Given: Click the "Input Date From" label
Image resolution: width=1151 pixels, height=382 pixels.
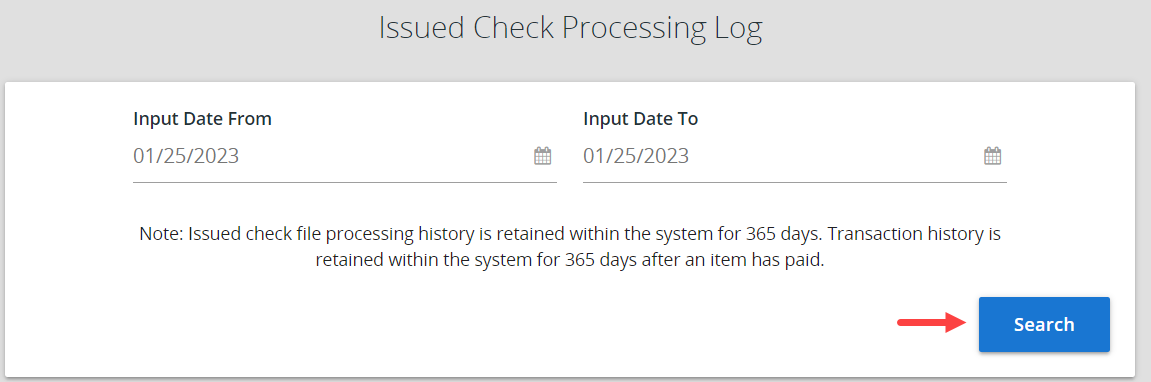Looking at the screenshot, I should pyautogui.click(x=203, y=119).
